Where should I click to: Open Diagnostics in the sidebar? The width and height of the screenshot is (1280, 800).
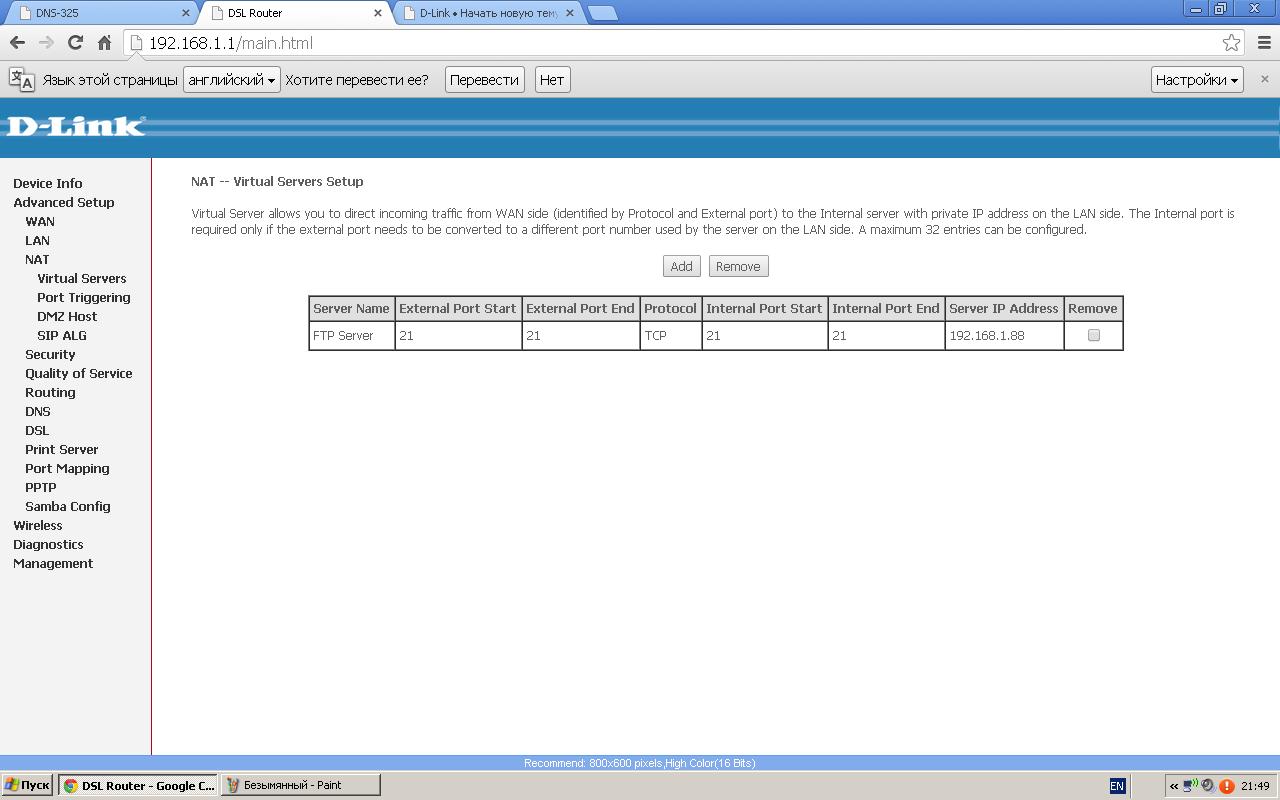coord(48,544)
